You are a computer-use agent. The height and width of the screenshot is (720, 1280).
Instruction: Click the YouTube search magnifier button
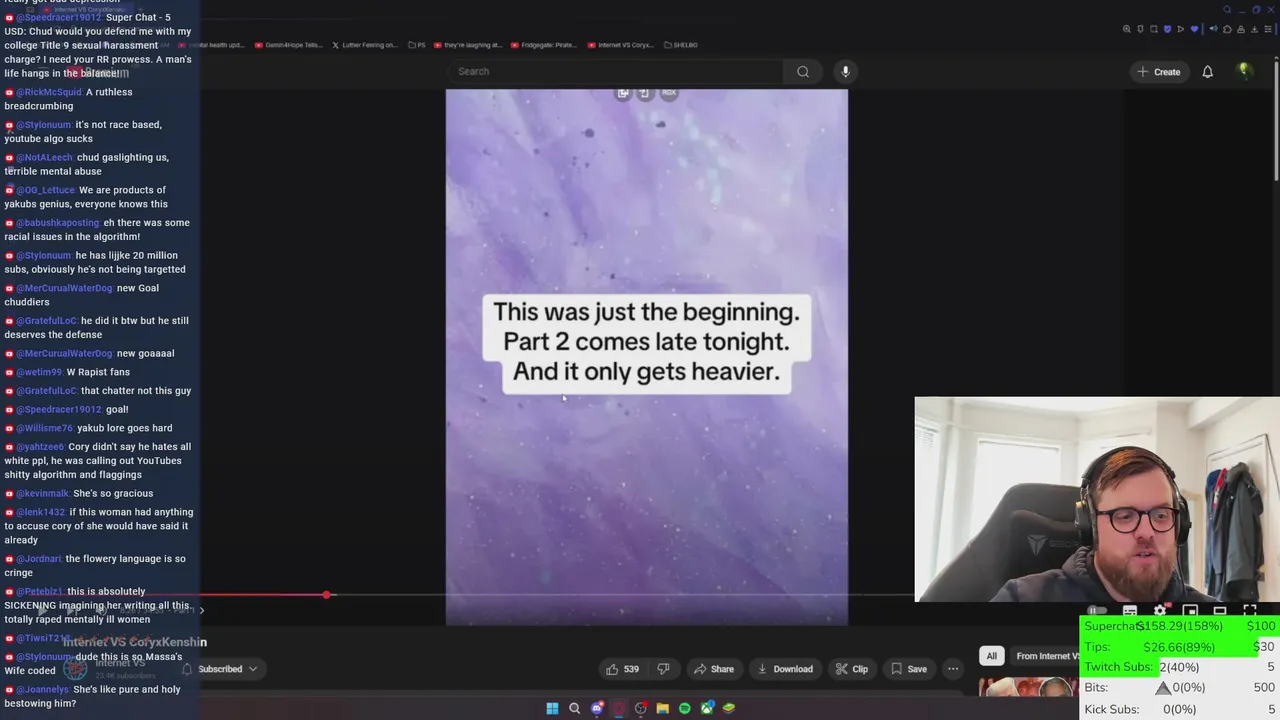point(803,71)
